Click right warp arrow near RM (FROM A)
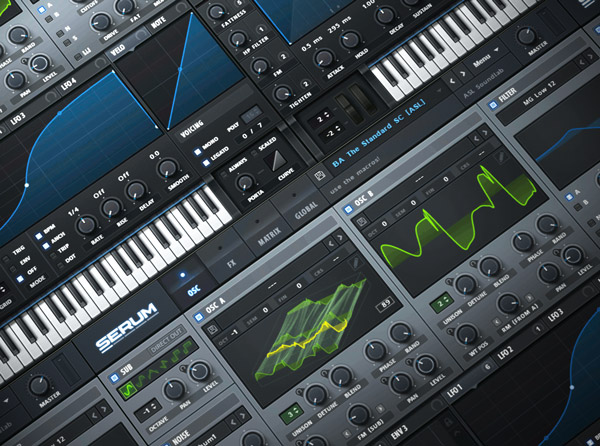600x446 pixels. [530, 297]
